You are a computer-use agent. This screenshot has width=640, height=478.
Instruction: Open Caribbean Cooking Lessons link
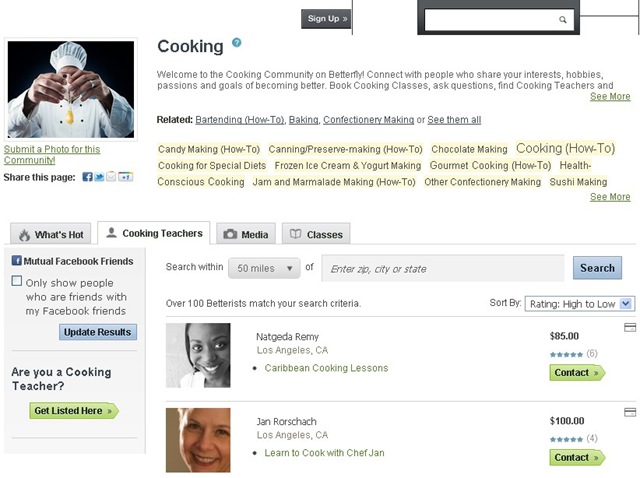[326, 368]
